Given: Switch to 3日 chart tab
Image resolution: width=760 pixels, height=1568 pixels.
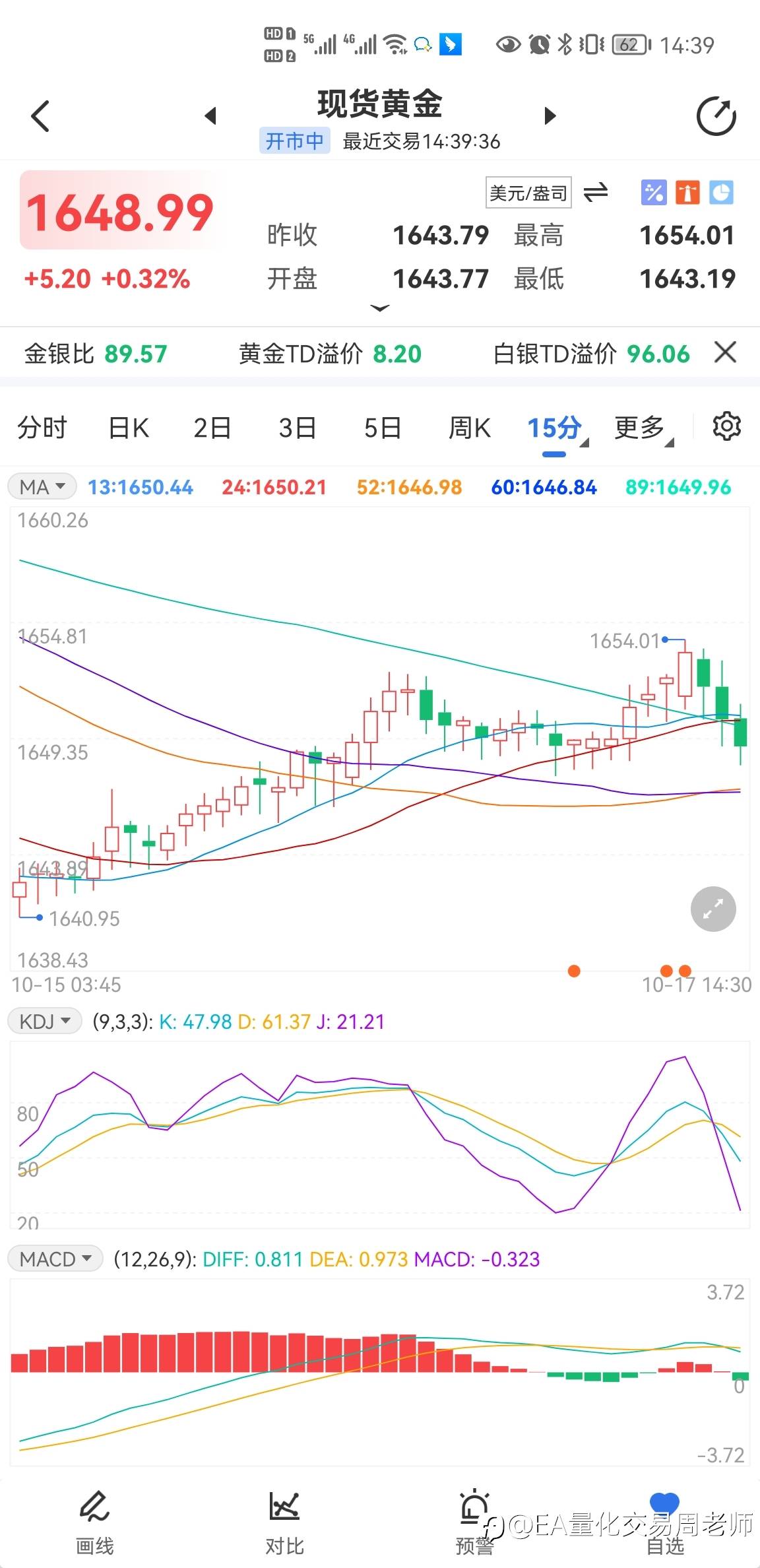Looking at the screenshot, I should click(x=298, y=428).
